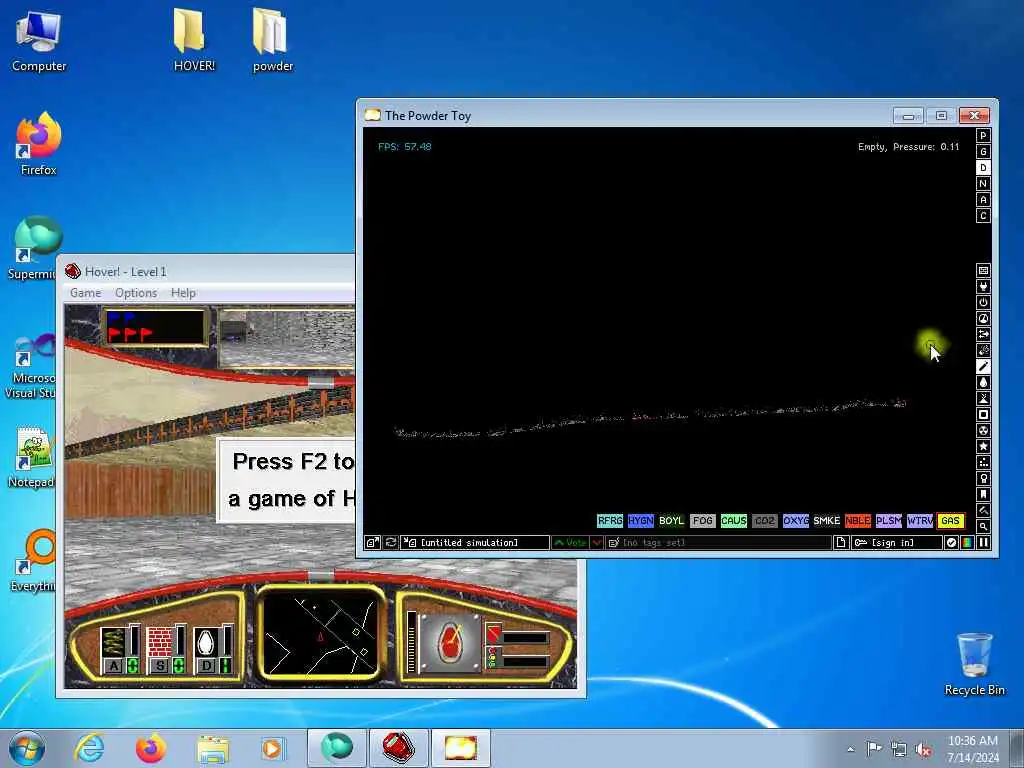The height and width of the screenshot is (768, 1024).
Task: Open the Powders category with pile icon
Action: coord(983,398)
